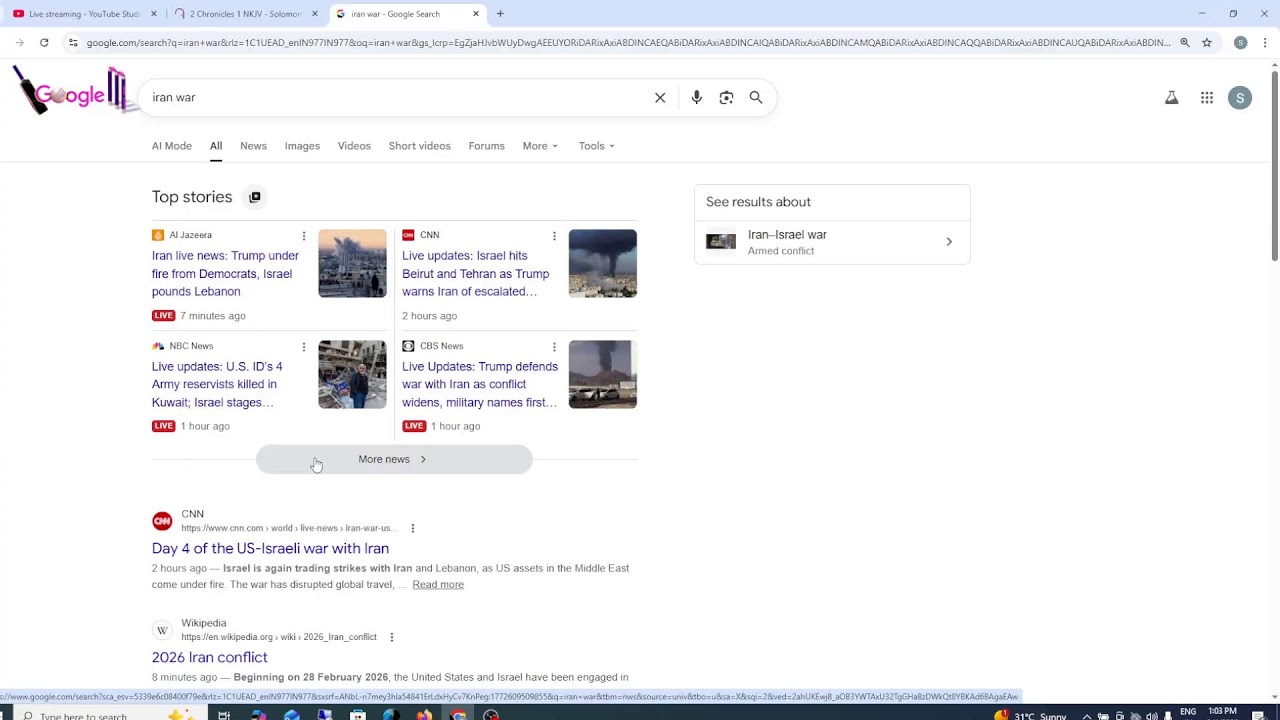Viewport: 1280px width, 720px height.
Task: Bookmark this page with the star icon
Action: (x=1207, y=43)
